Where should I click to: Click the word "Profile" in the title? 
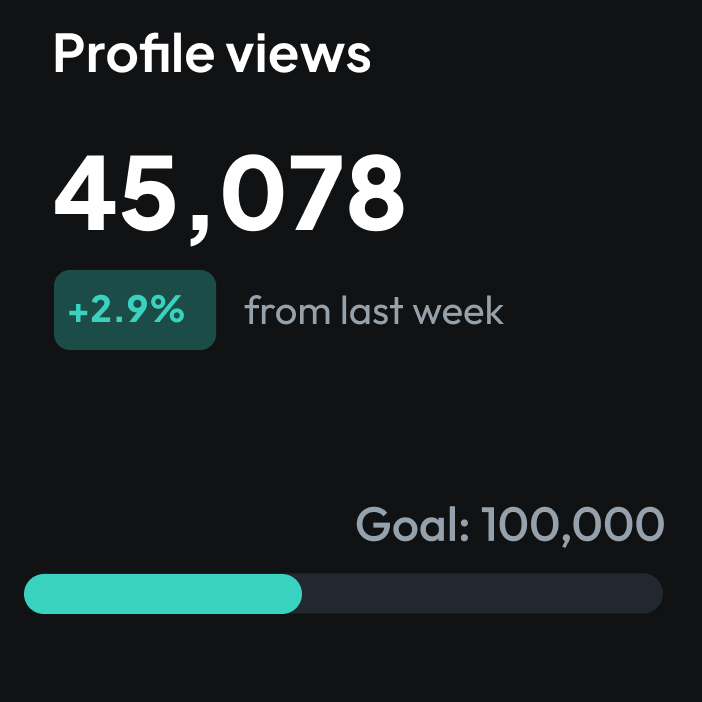click(x=132, y=53)
